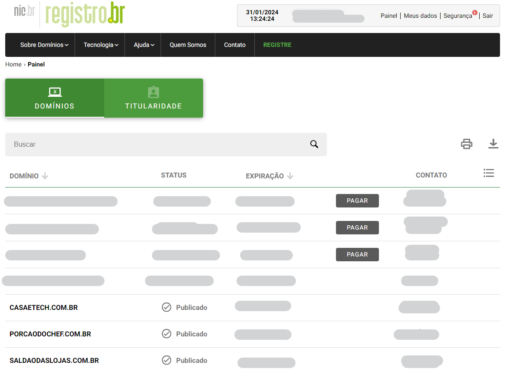Viewport: 510px width, 375px height.
Task: Open the Meus dados link
Action: coord(420,16)
